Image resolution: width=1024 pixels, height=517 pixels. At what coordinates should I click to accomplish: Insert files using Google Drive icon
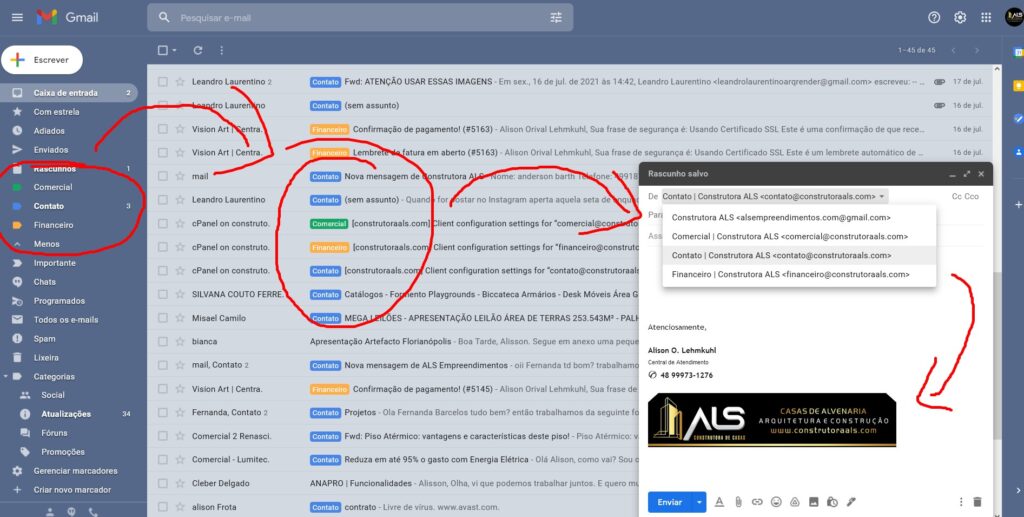click(795, 502)
